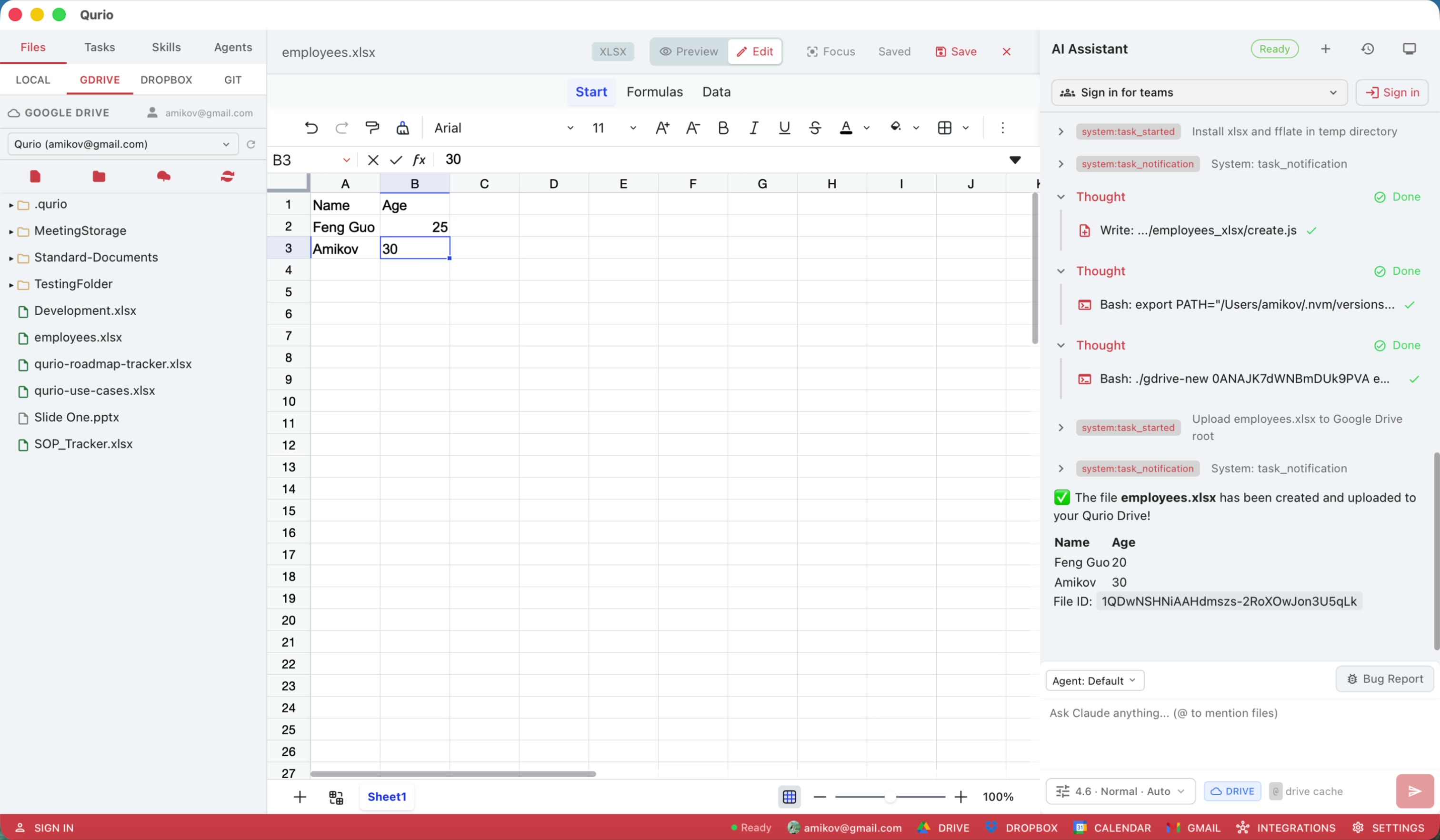Click the Save button
Image resolution: width=1440 pixels, height=840 pixels.
(955, 51)
